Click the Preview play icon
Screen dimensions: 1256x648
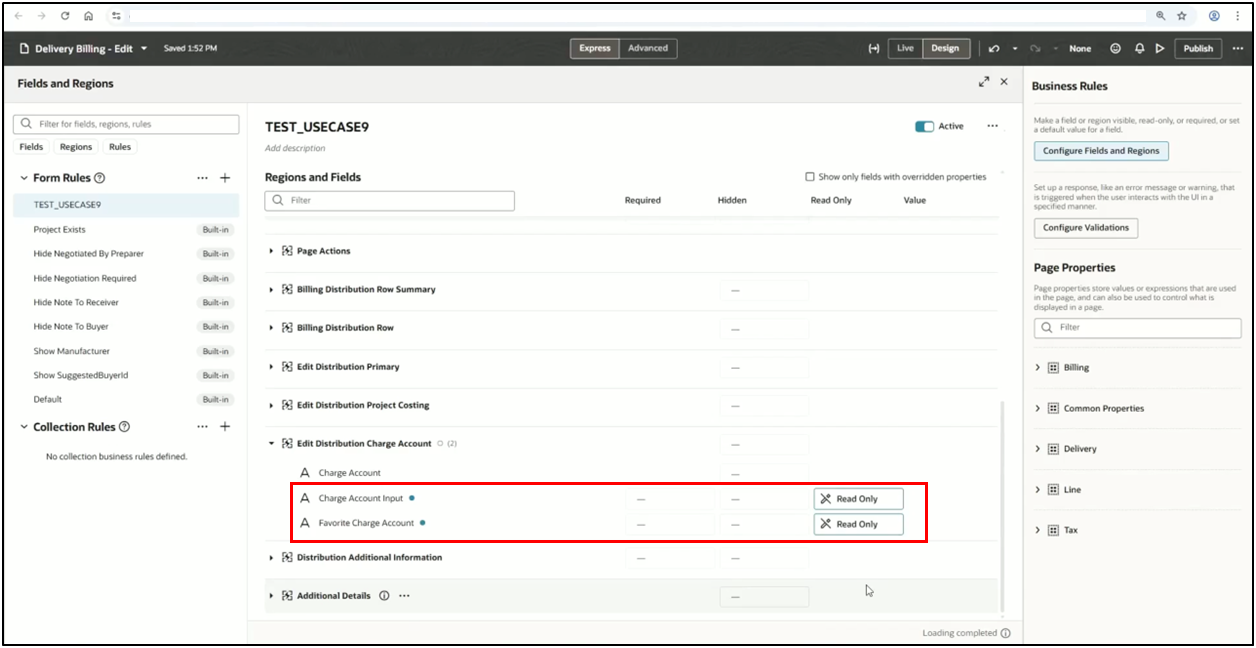point(1160,48)
